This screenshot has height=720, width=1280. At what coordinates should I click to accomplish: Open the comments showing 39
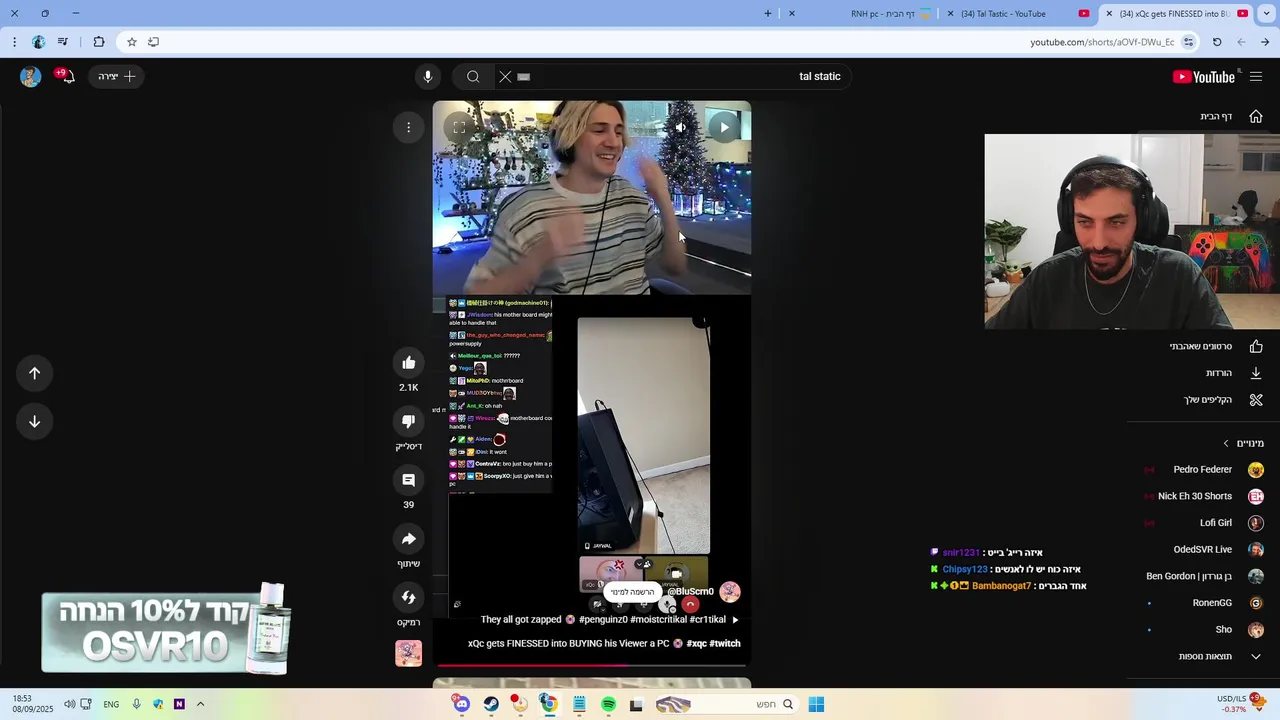[408, 480]
